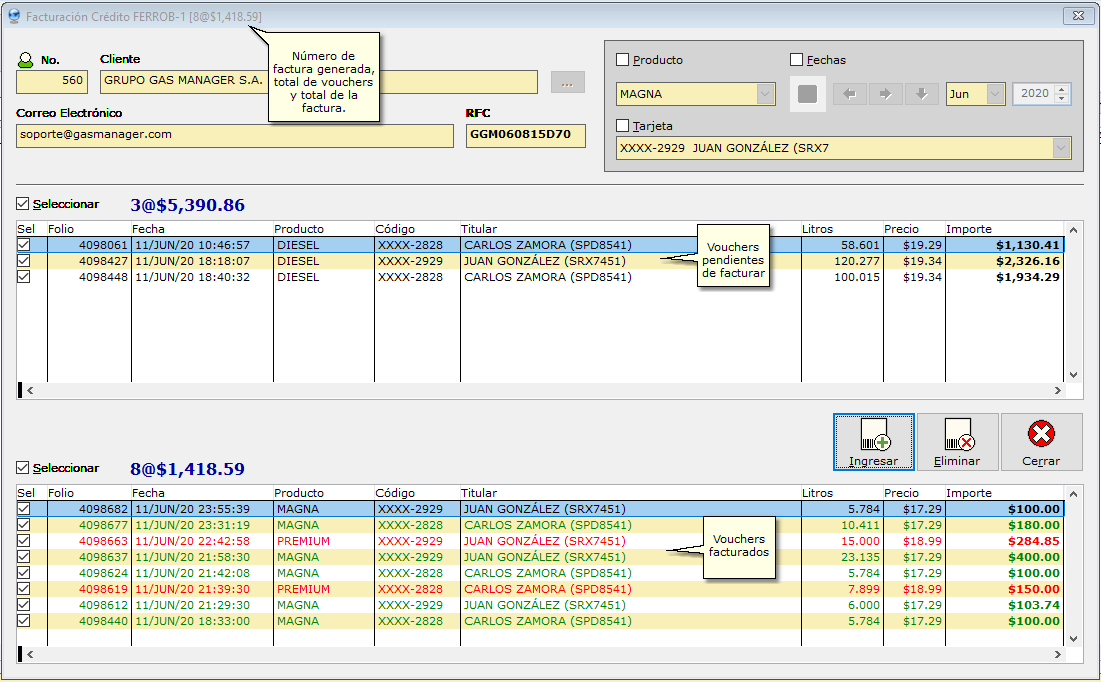Click the down arrow date button
This screenshot has width=1101, height=682.
pyautogui.click(x=921, y=94)
